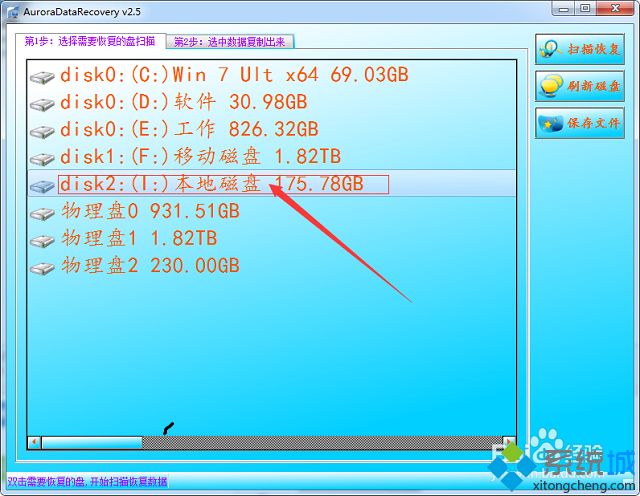
Task: Click drive icon beside disk1 (F:) 移动磁盘
Action: 42,159
